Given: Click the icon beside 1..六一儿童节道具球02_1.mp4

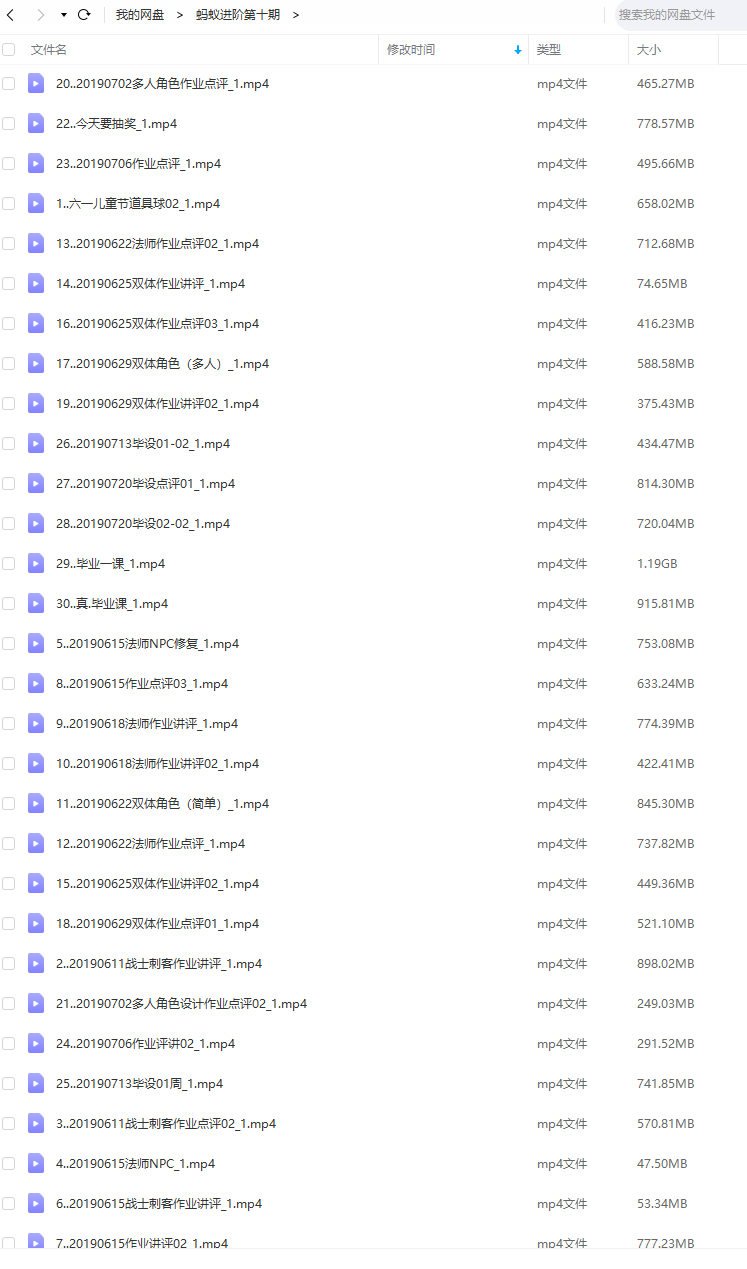Looking at the screenshot, I should 36,203.
